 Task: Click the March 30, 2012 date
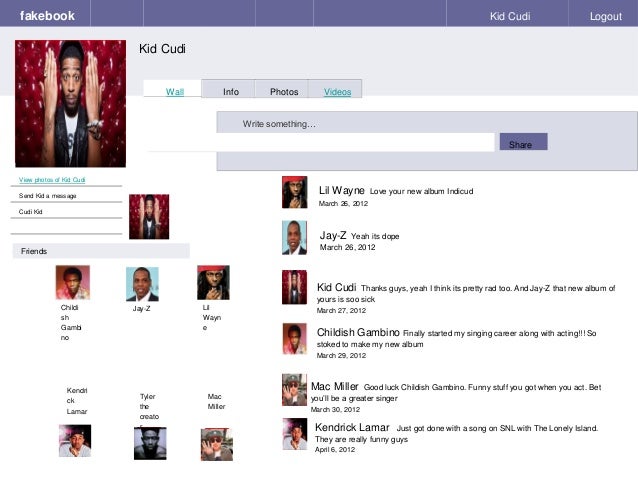pos(335,409)
